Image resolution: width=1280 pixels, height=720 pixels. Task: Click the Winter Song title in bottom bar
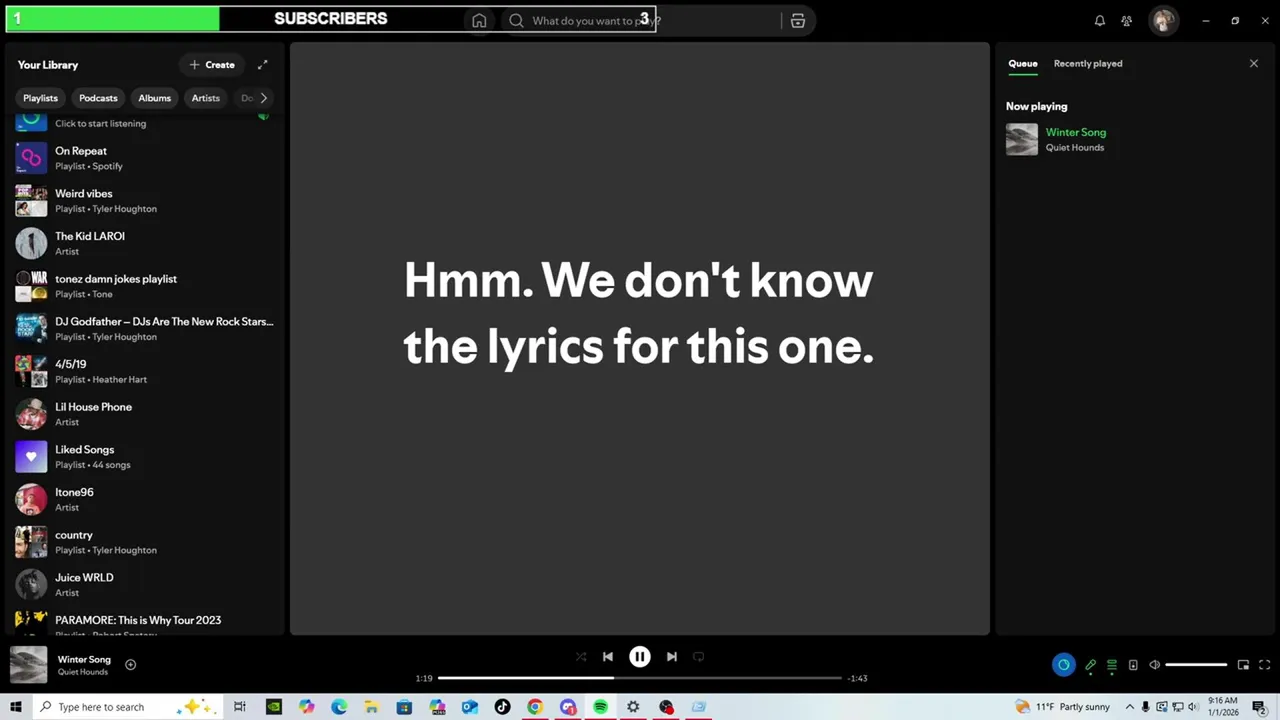(84, 659)
